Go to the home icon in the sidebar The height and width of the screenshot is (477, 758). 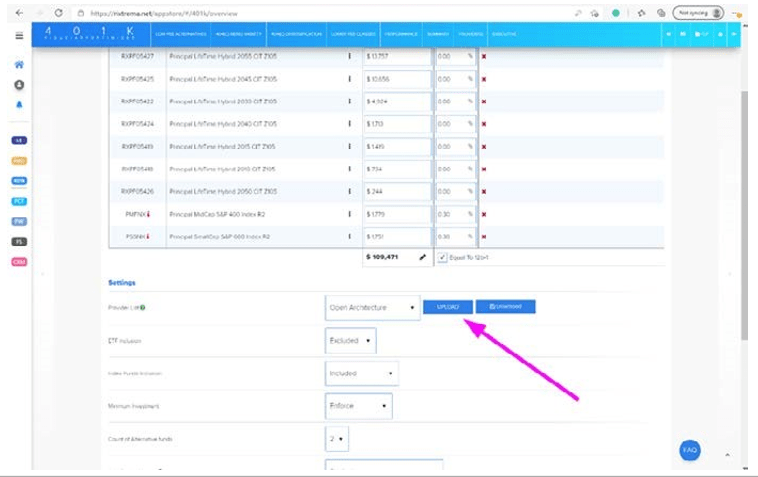tap(19, 65)
